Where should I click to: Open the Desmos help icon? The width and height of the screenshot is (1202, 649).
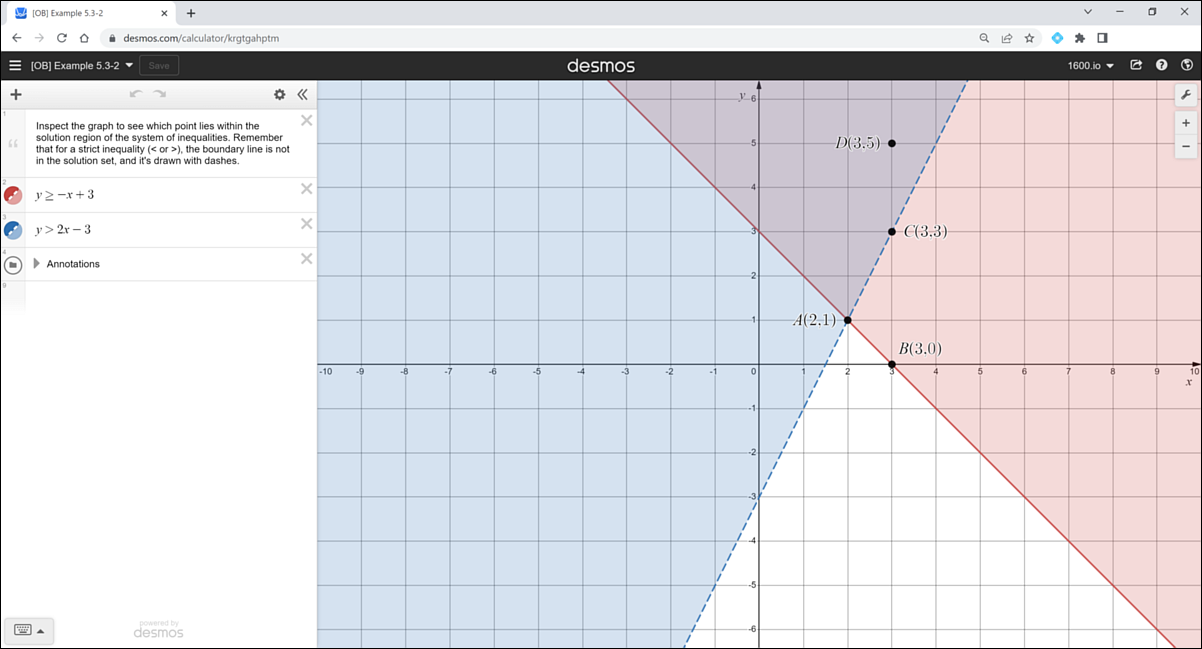coord(1162,66)
